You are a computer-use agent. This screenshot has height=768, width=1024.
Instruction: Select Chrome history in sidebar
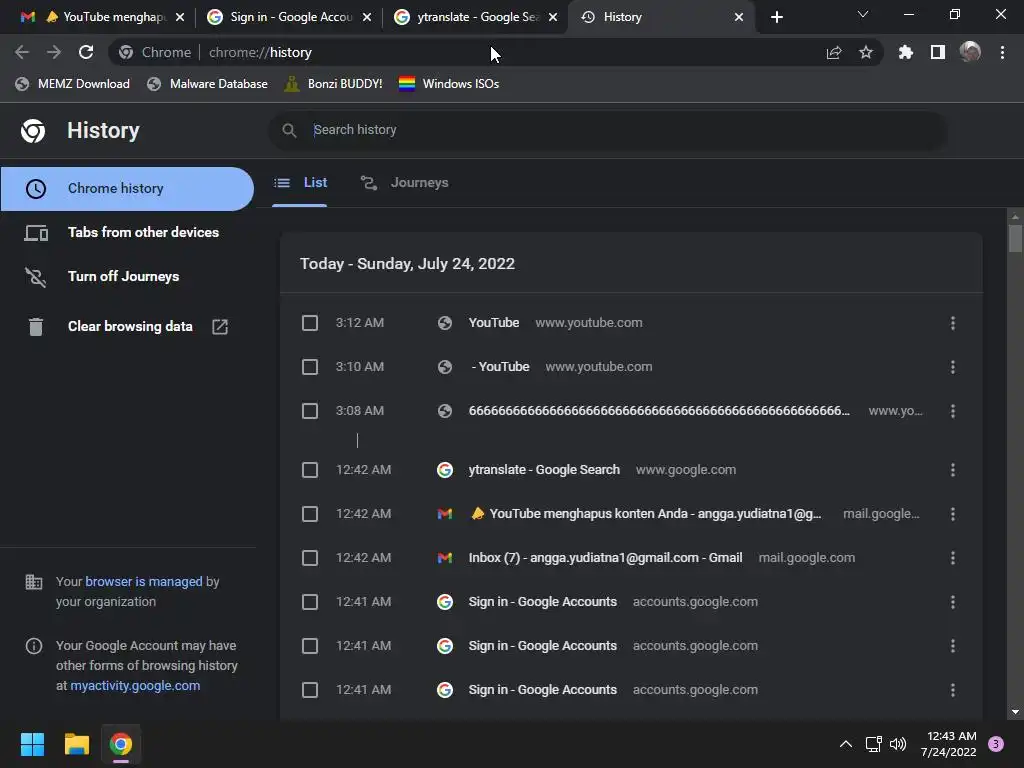coord(127,189)
